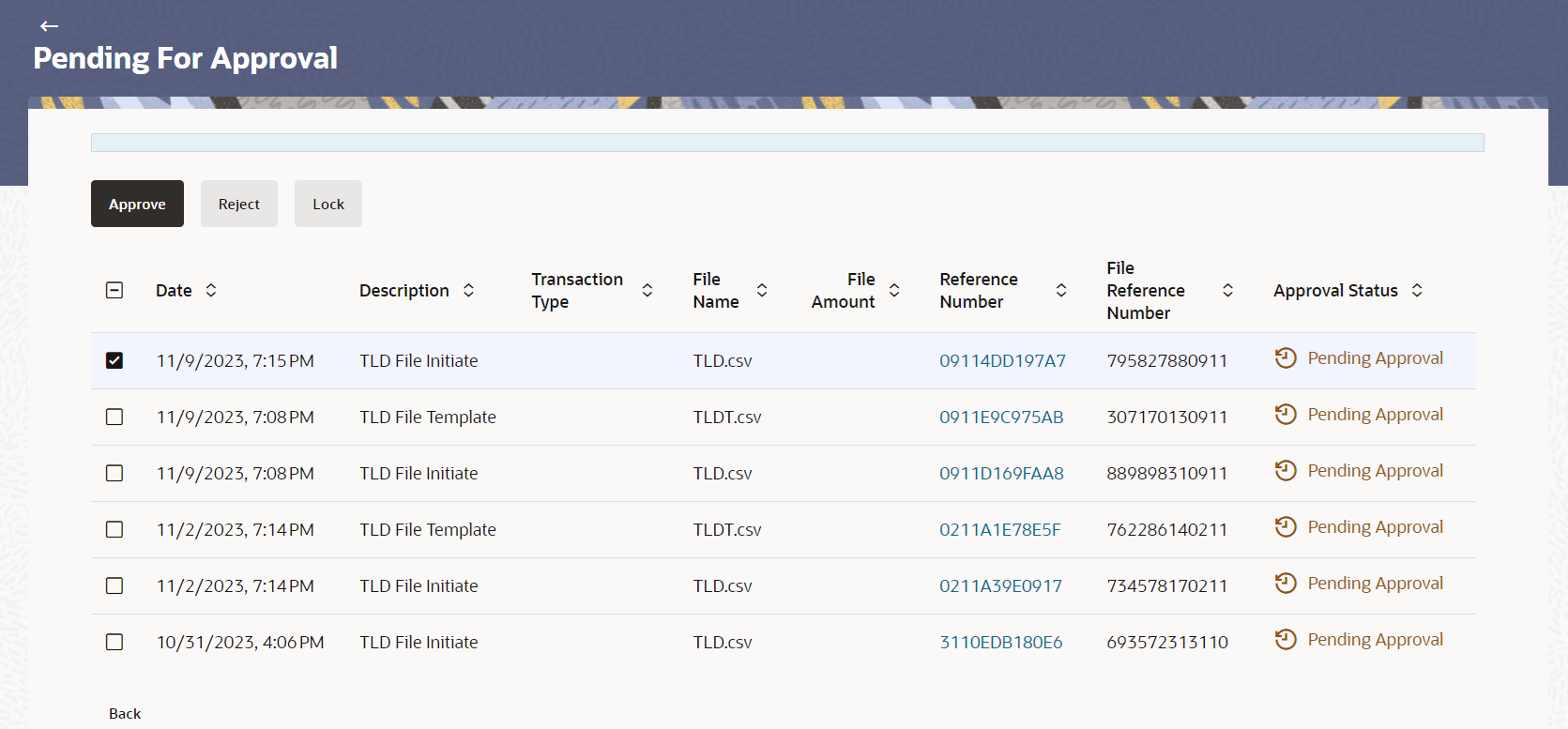Open reference number 3110EDB180E6

pyautogui.click(x=1001, y=643)
